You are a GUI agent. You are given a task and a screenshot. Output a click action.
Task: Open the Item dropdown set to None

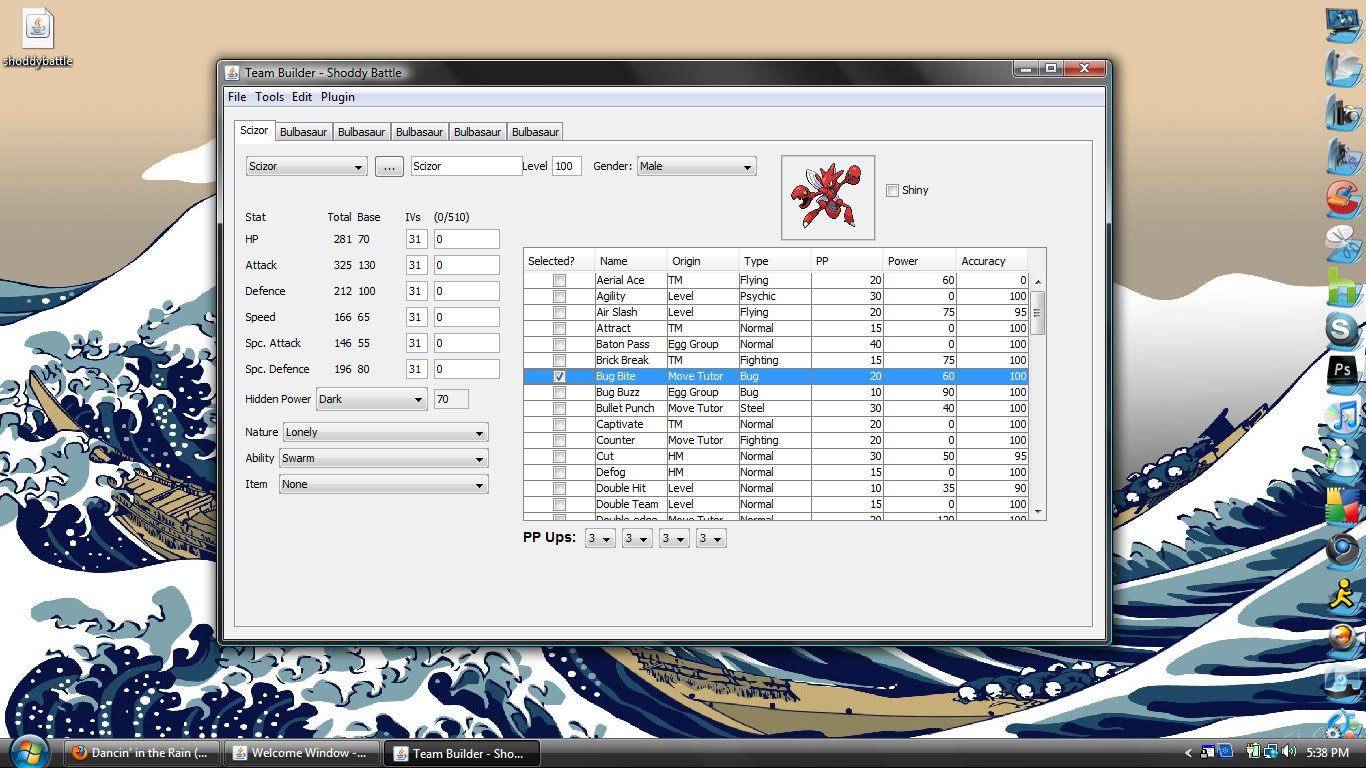tap(383, 484)
